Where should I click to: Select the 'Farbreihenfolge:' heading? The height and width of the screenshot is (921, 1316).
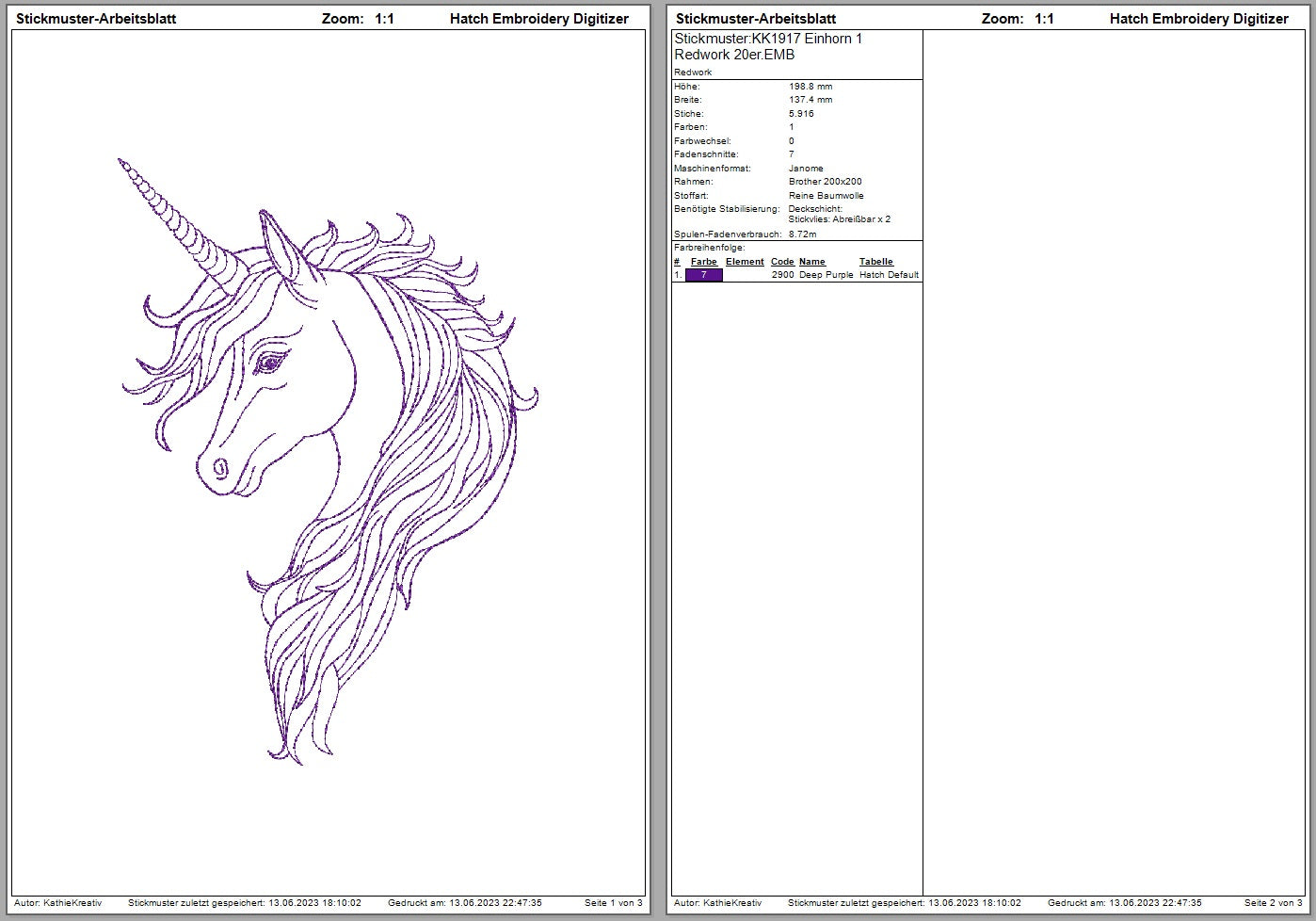(709, 249)
